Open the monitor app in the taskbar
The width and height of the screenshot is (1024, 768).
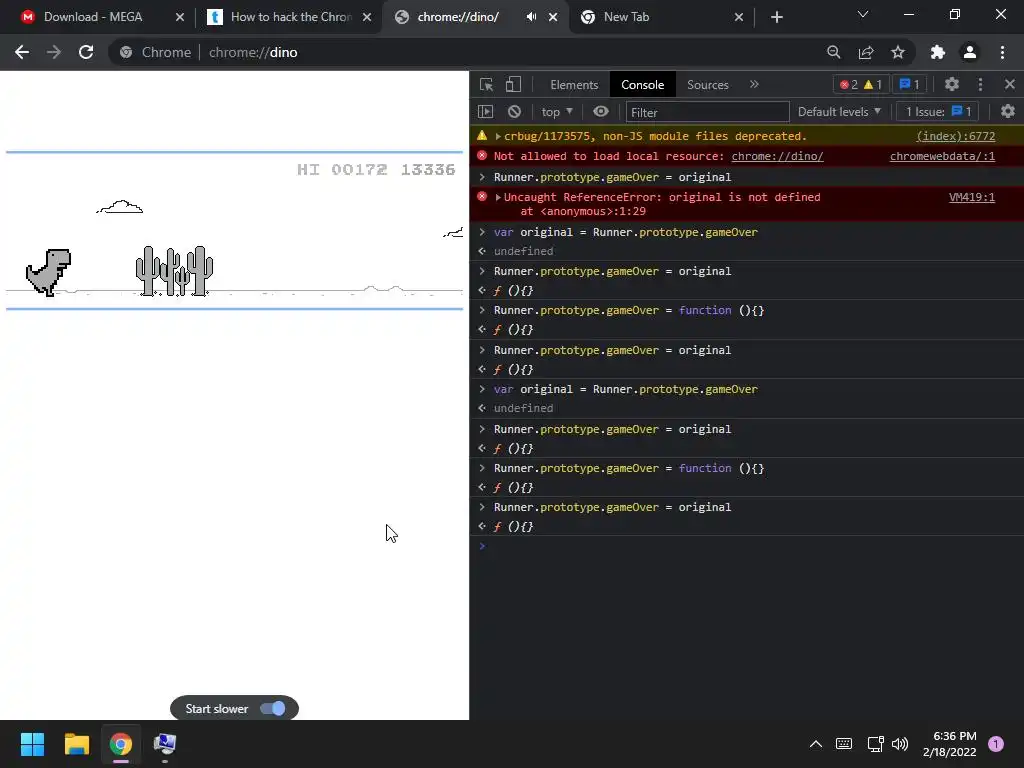click(165, 744)
